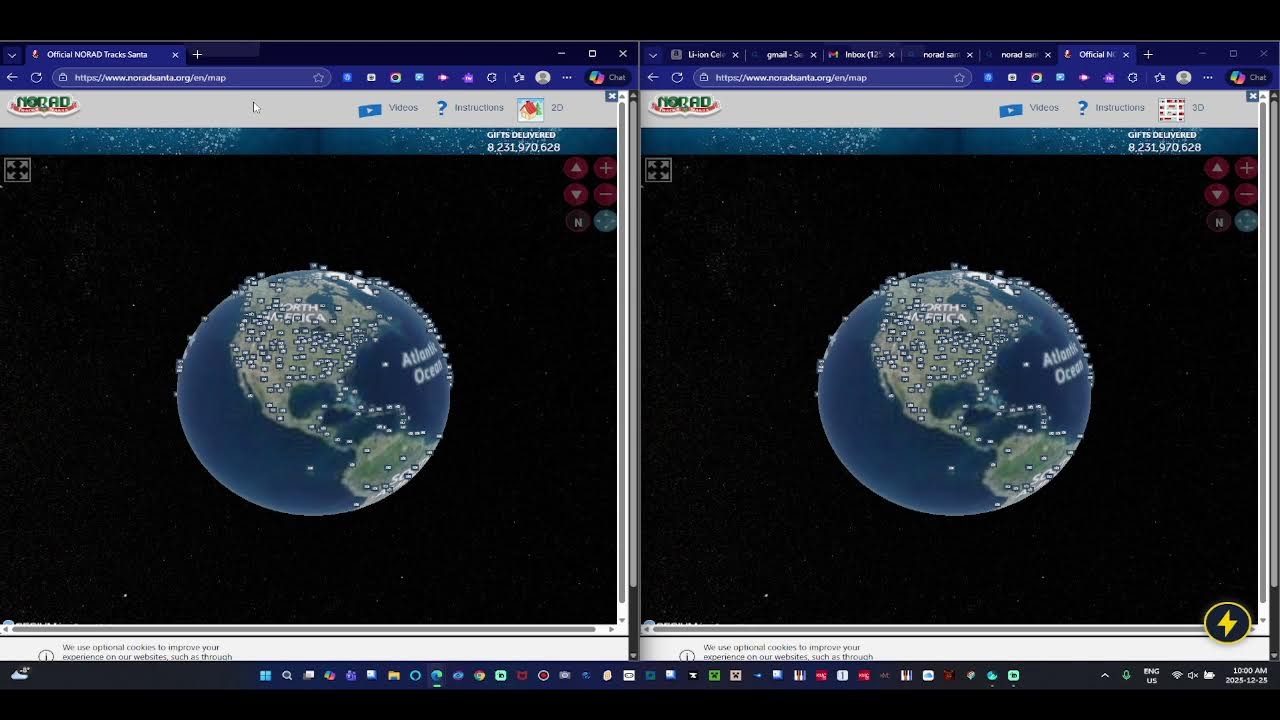
Task: Switch to Li-ion Cele tab
Action: tap(704, 55)
